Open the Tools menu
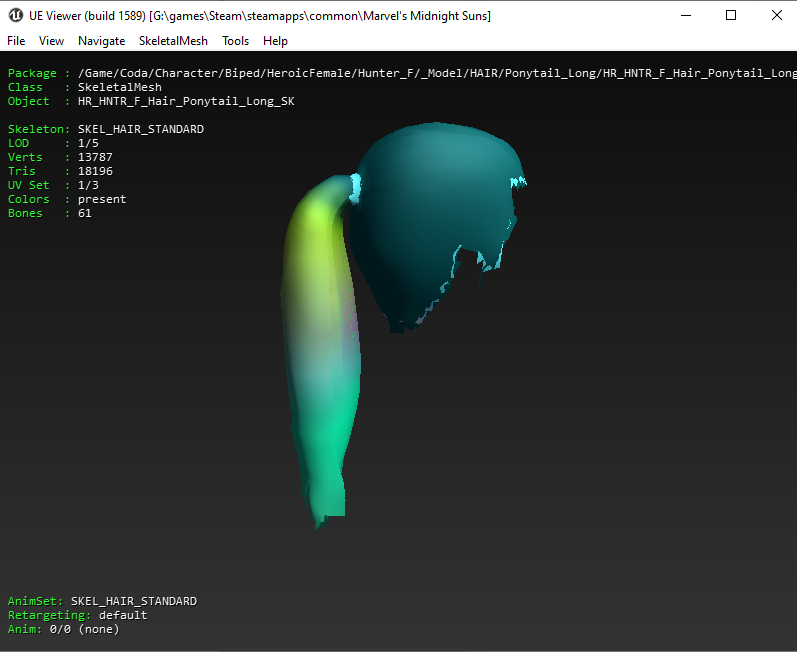The width and height of the screenshot is (797, 655). pos(235,41)
